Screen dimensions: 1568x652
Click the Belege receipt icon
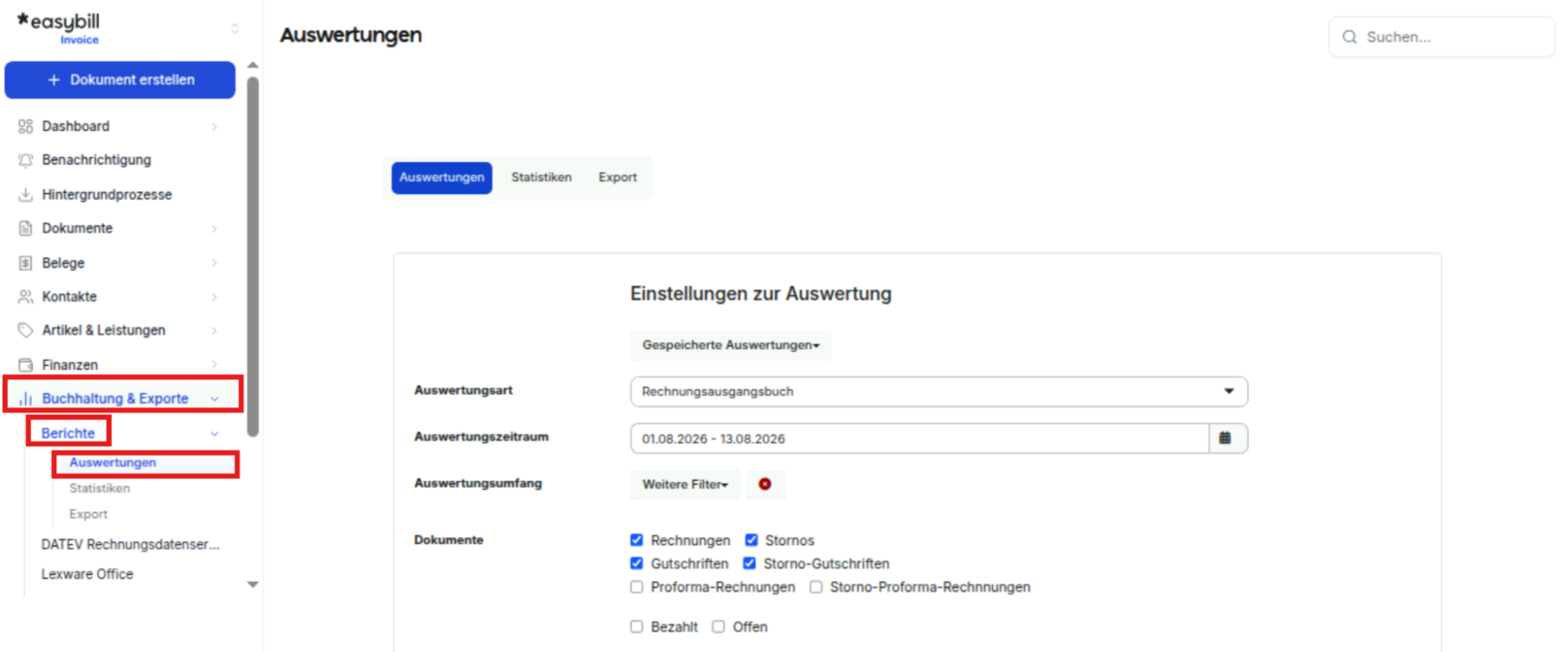(x=26, y=263)
